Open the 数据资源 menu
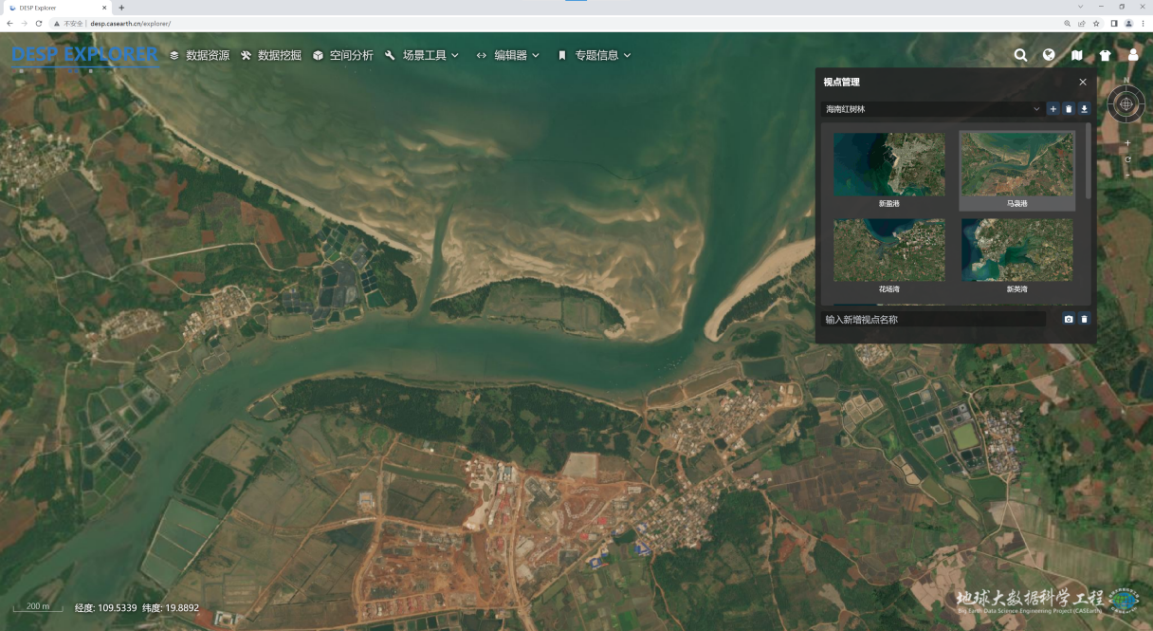1153x631 pixels. (199, 56)
